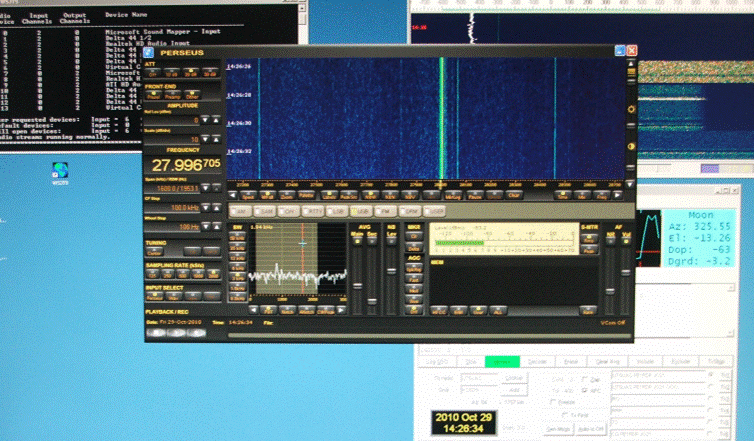
Task: Click the NB Lev slider handle
Action: pos(391,271)
